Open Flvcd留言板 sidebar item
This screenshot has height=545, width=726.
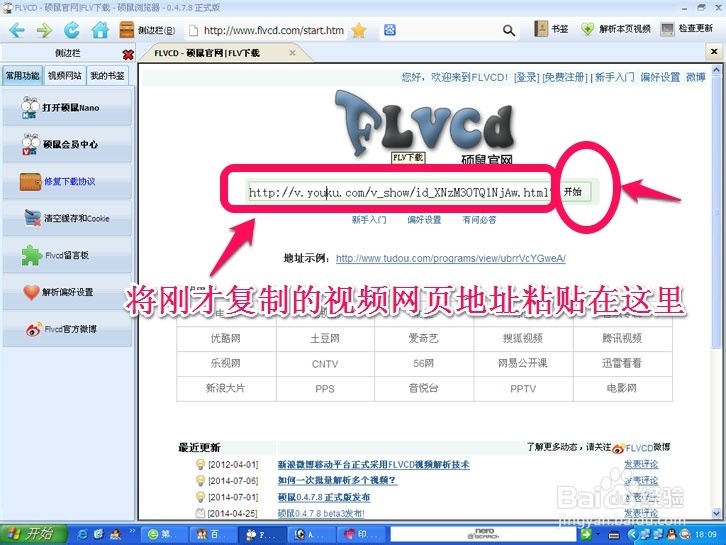click(x=67, y=255)
